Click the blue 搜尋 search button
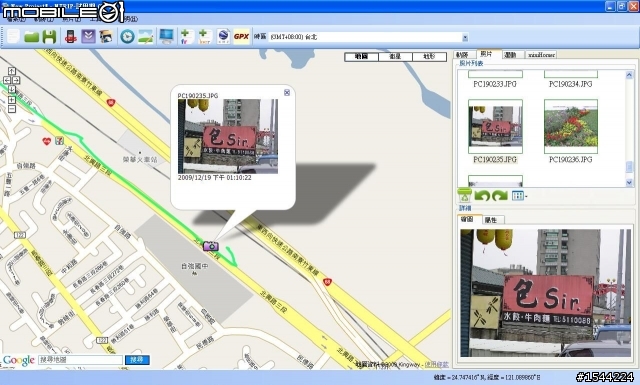Screen dimensions: 640x385 click(x=137, y=360)
